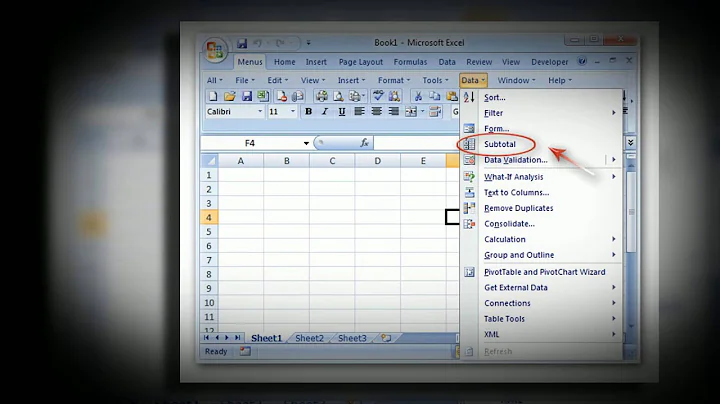Open the Edit classic menu
Viewport: 720px width, 404px height.
[x=277, y=80]
